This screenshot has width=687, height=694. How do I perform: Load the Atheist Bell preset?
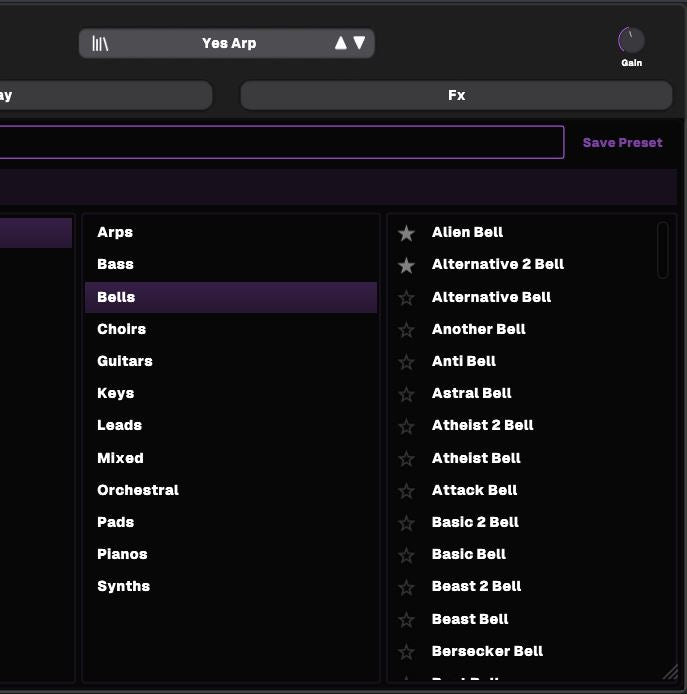(476, 458)
